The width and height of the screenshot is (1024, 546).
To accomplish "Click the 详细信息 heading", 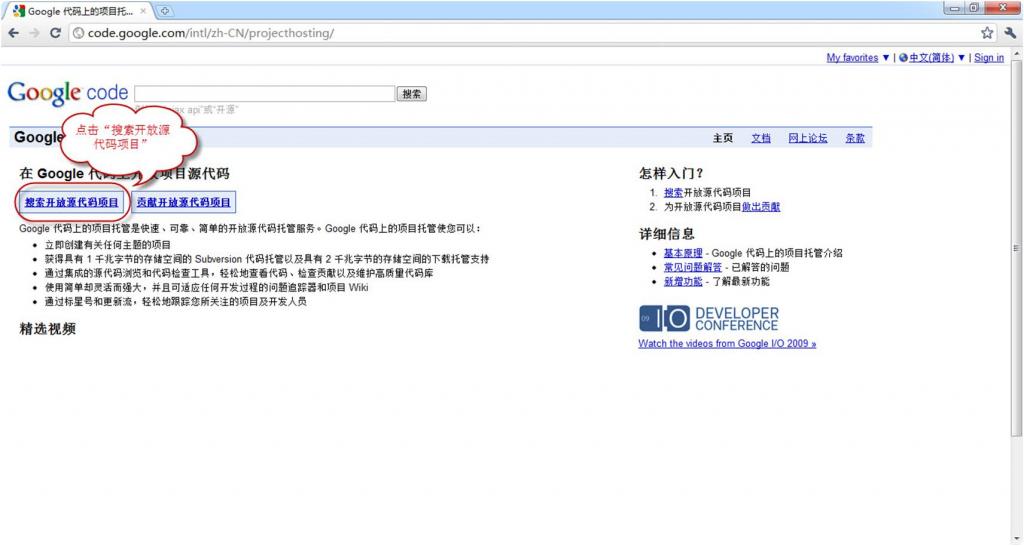I will point(667,234).
